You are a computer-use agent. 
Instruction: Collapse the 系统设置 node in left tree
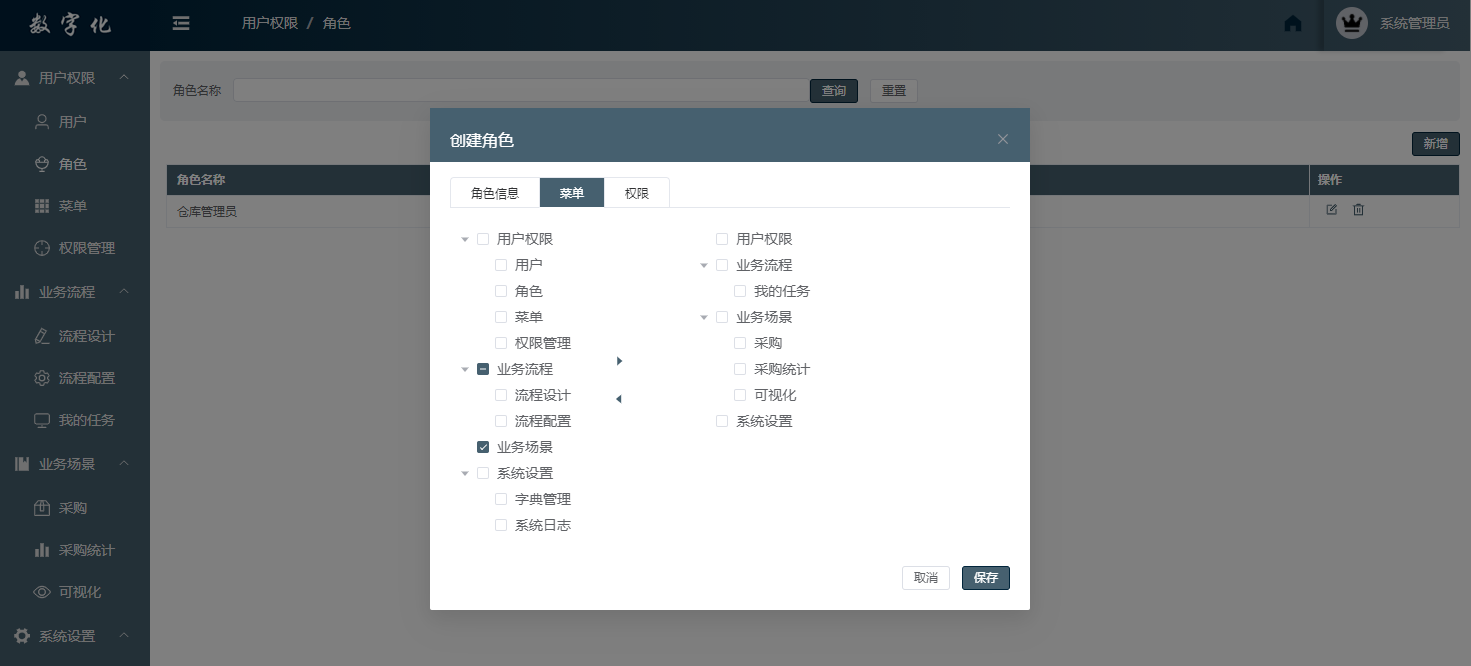465,474
